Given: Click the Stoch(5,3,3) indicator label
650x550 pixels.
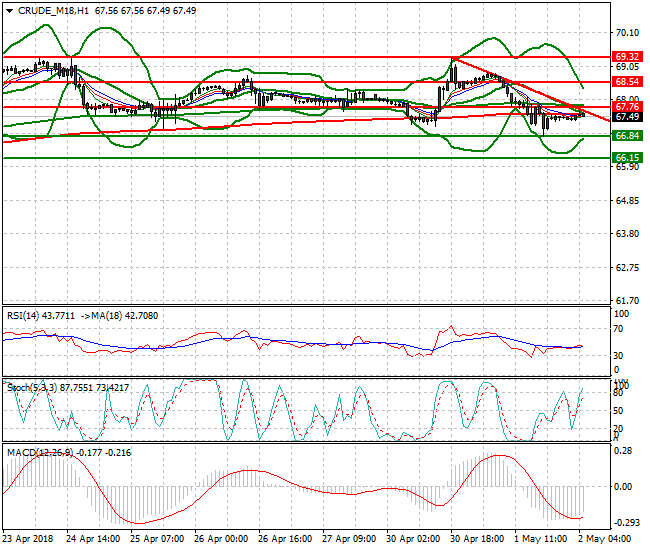Looking at the screenshot, I should coord(30,385).
